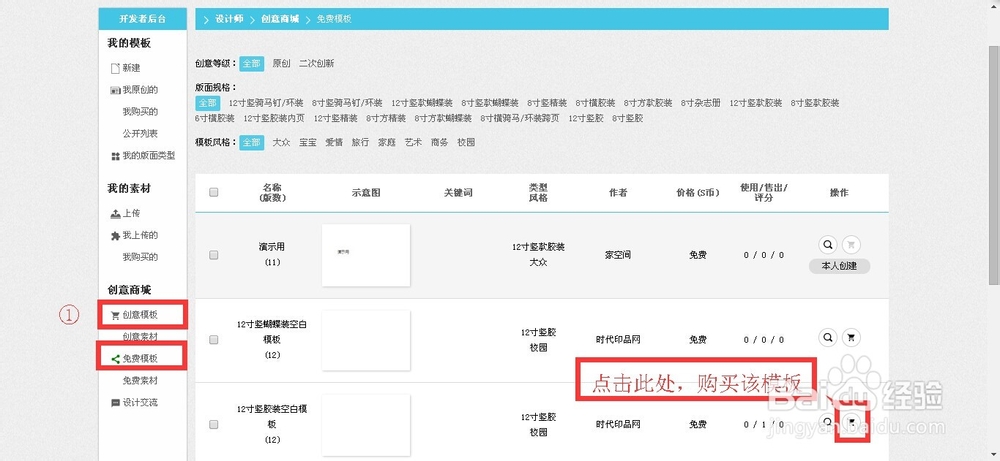Open 公开列表 in sidebar
The height and width of the screenshot is (461, 1000).
pyautogui.click(x=140, y=134)
